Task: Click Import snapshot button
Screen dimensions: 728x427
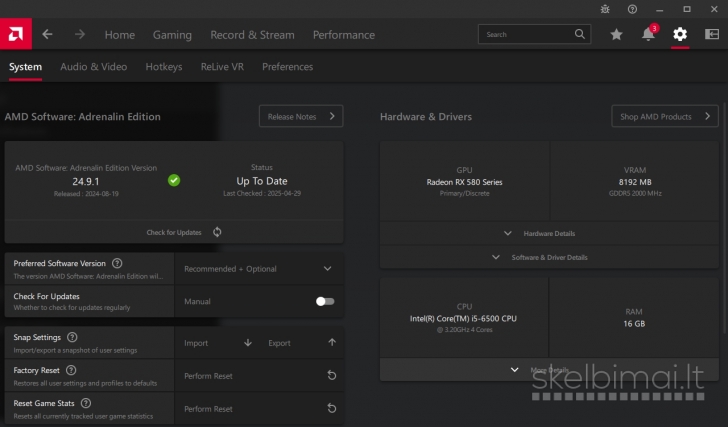Action: point(217,343)
